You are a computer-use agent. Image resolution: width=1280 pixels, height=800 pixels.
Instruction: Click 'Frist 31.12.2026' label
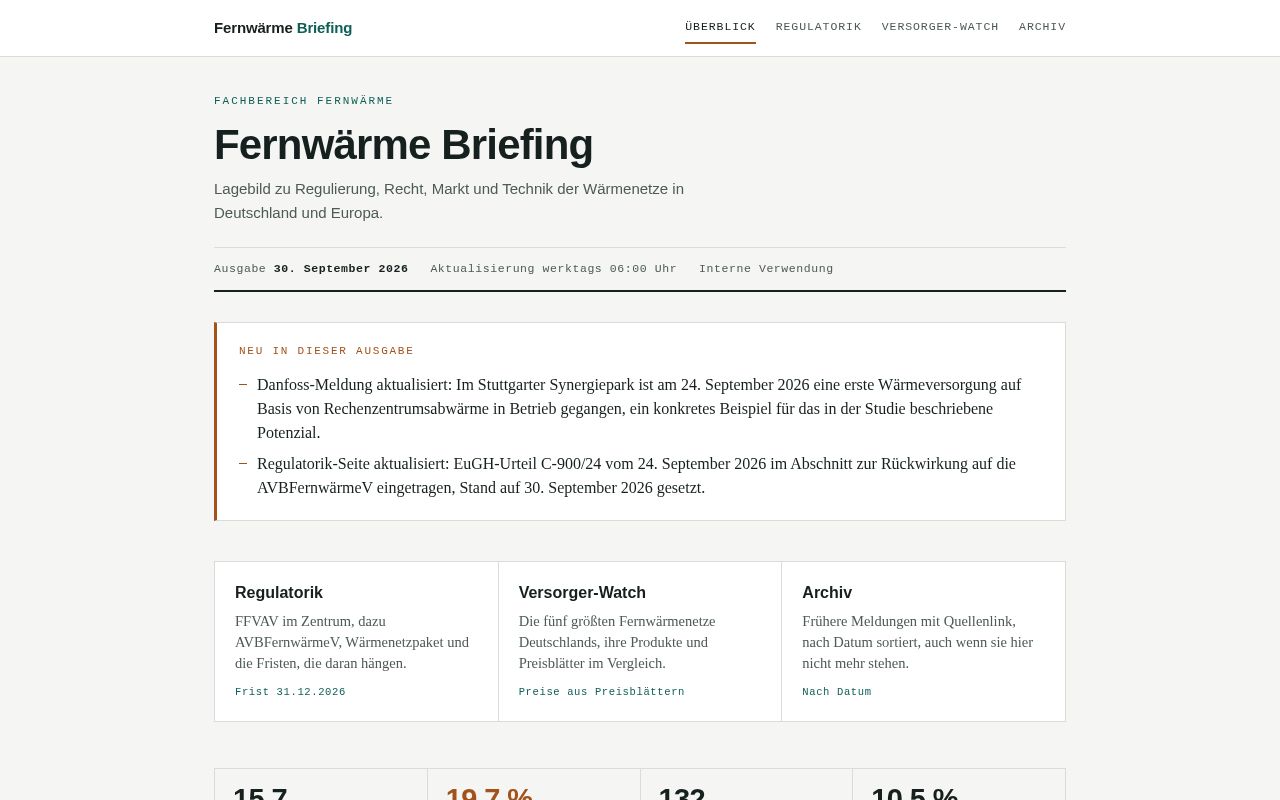point(290,692)
